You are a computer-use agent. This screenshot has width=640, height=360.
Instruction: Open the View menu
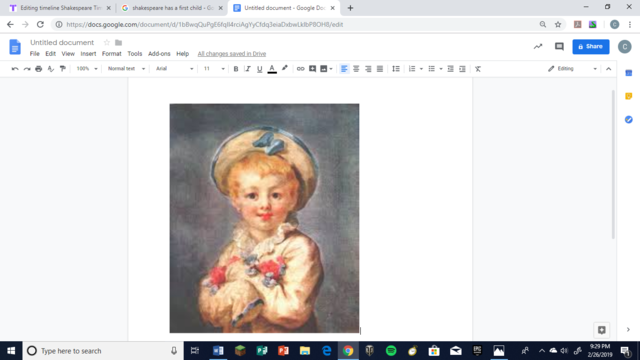pos(68,53)
